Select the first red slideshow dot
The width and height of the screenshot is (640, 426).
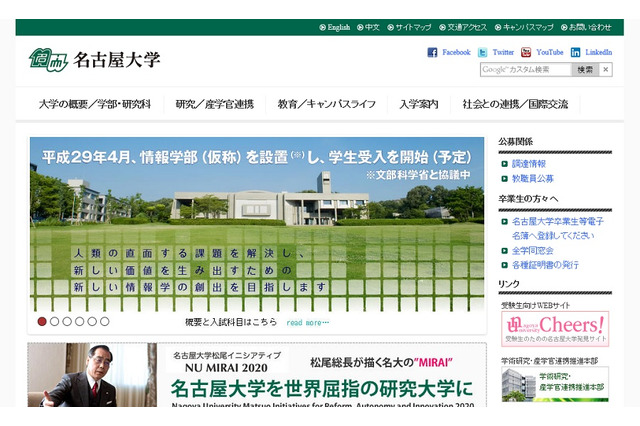click(x=42, y=322)
